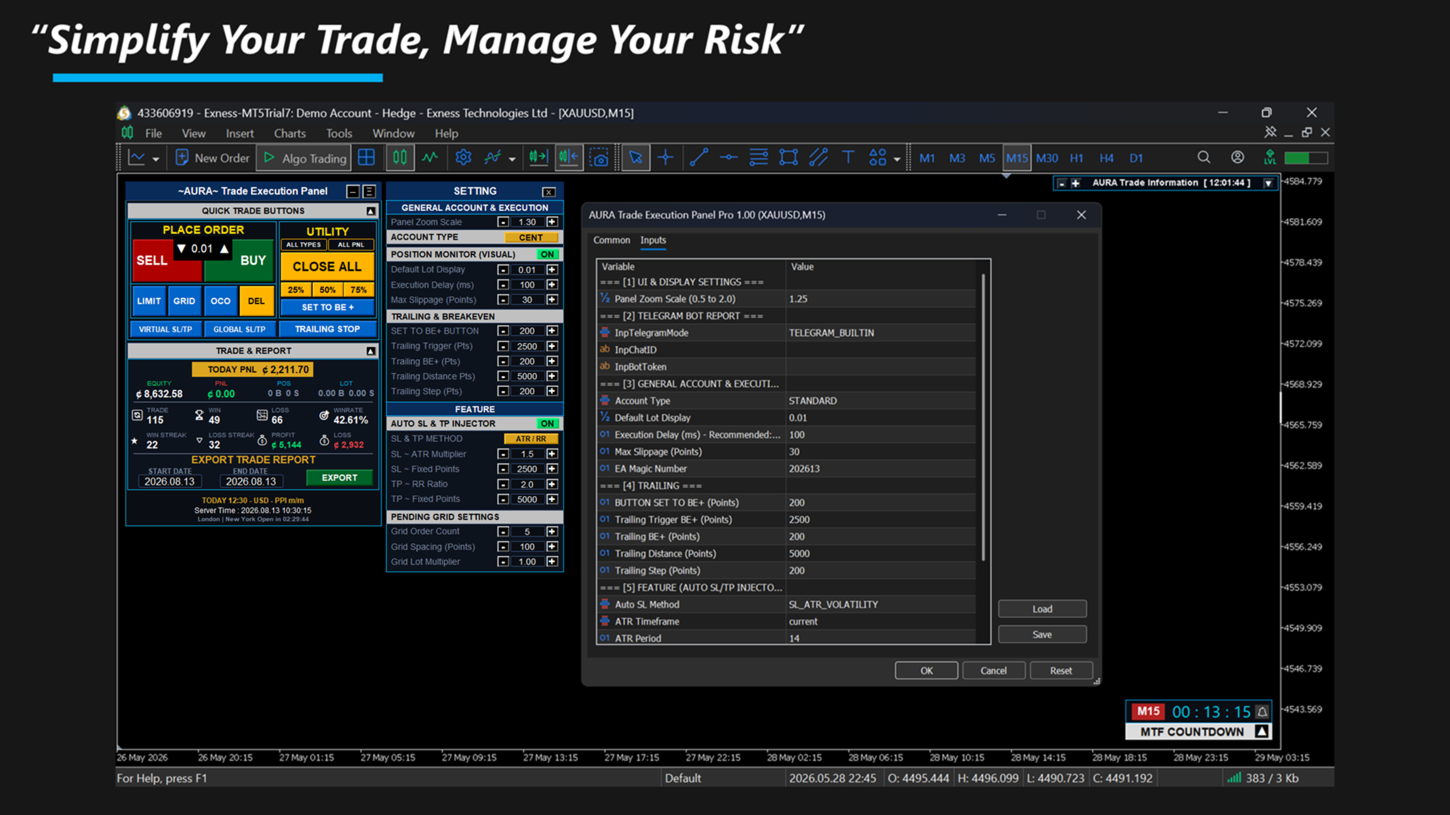Viewport: 1450px width, 815px height.
Task: Increase the Panel Zoom Scale value
Action: point(552,222)
